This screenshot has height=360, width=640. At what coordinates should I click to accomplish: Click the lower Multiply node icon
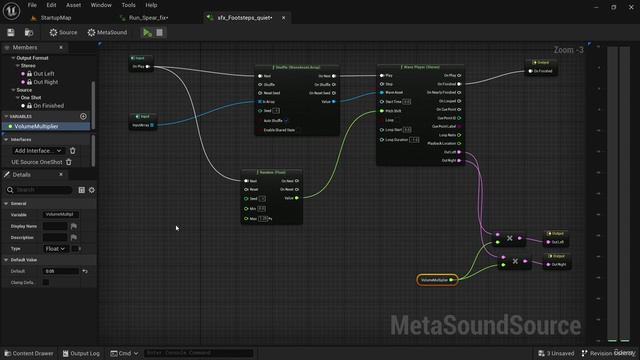tap(515, 261)
